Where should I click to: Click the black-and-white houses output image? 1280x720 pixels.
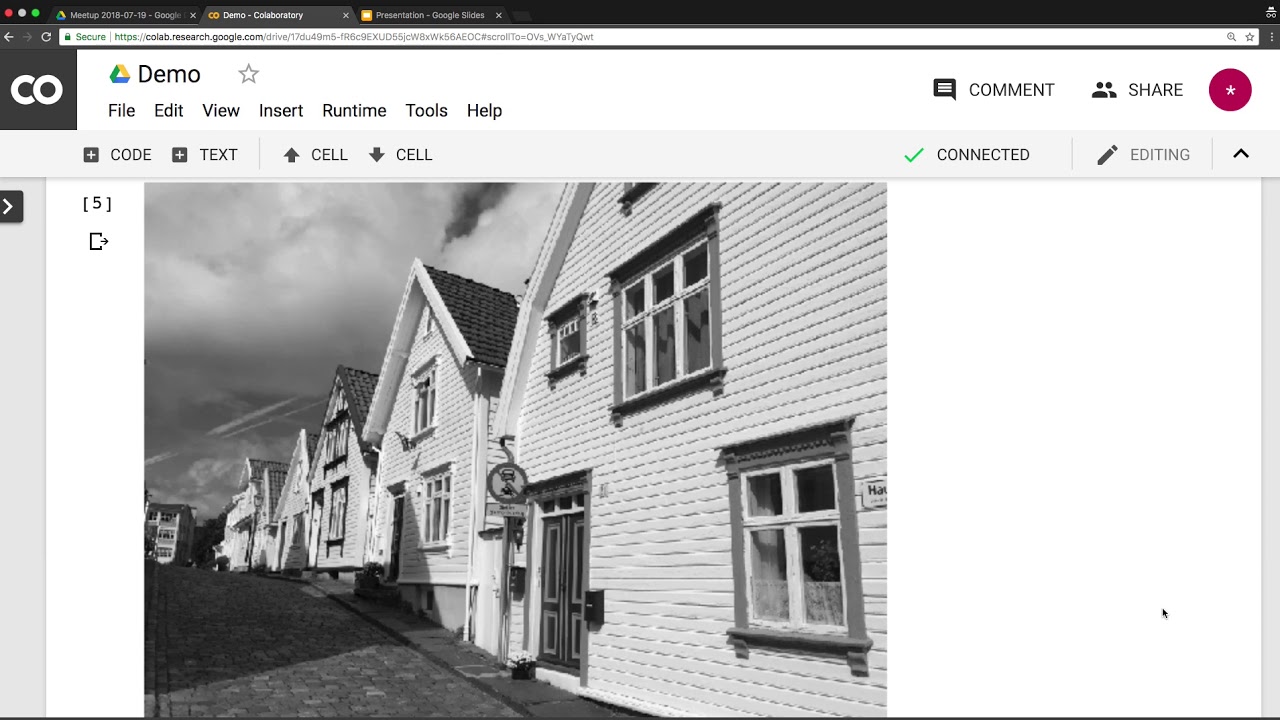(x=515, y=450)
